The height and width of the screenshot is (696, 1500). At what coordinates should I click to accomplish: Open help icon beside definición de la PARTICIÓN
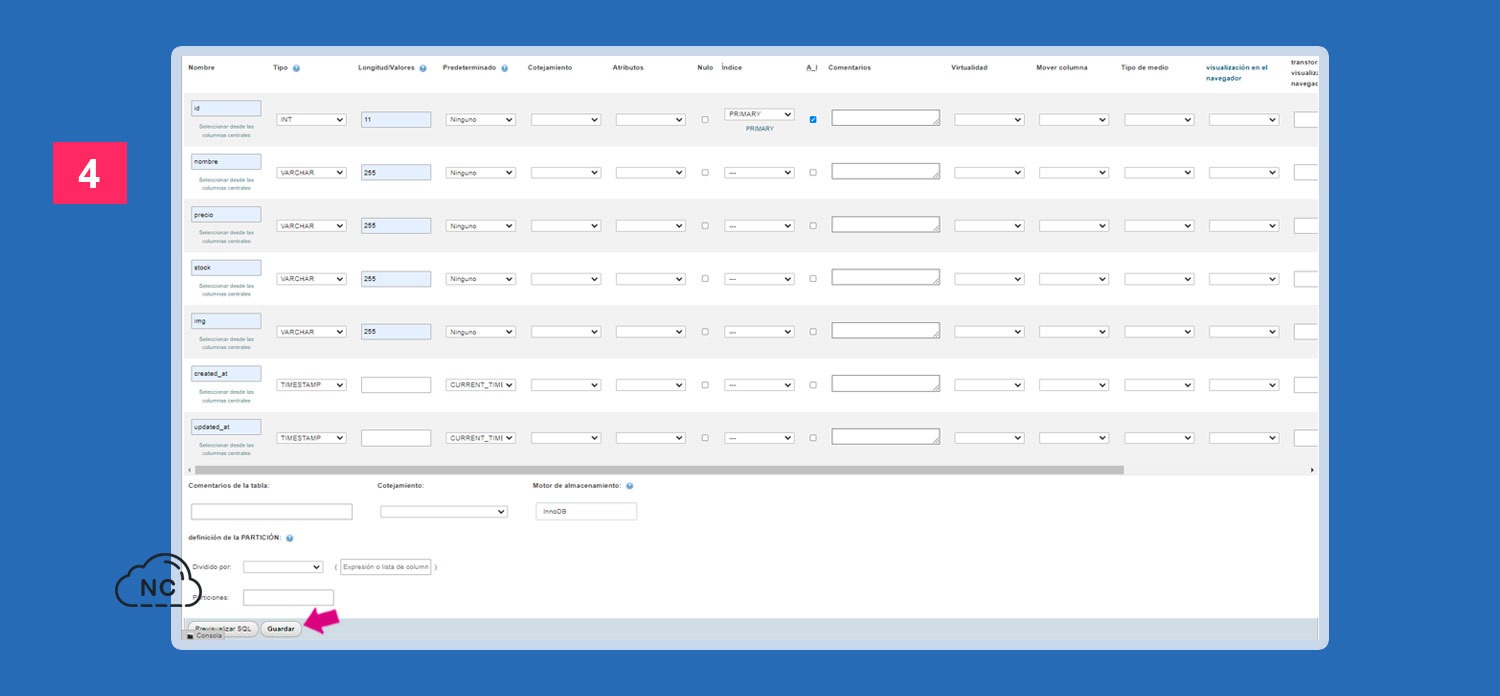(x=289, y=538)
